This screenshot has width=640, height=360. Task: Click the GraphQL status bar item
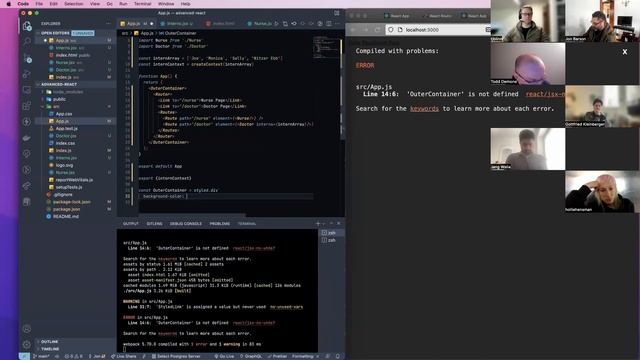[251, 356]
